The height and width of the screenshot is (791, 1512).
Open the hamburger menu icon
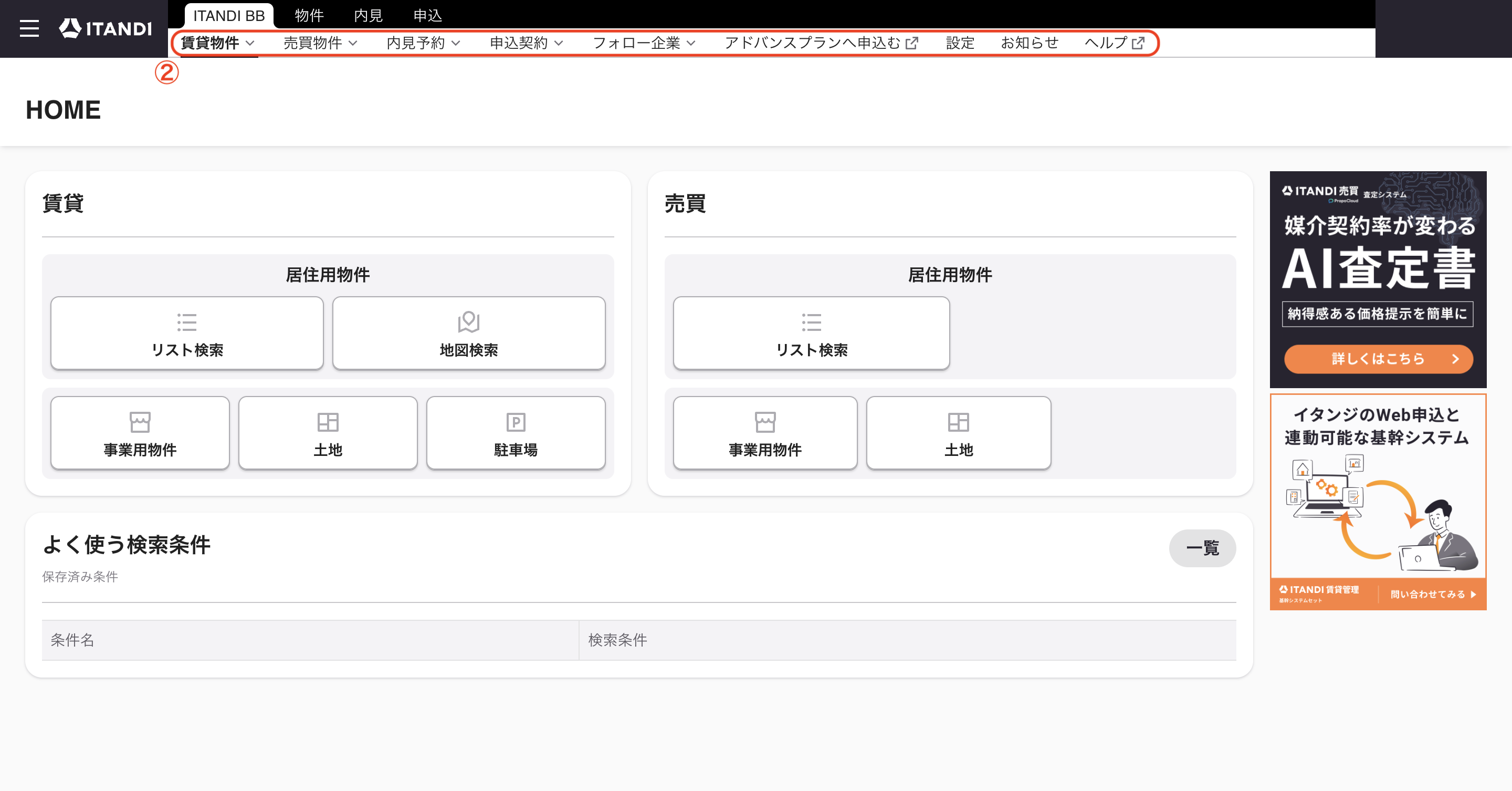29,28
